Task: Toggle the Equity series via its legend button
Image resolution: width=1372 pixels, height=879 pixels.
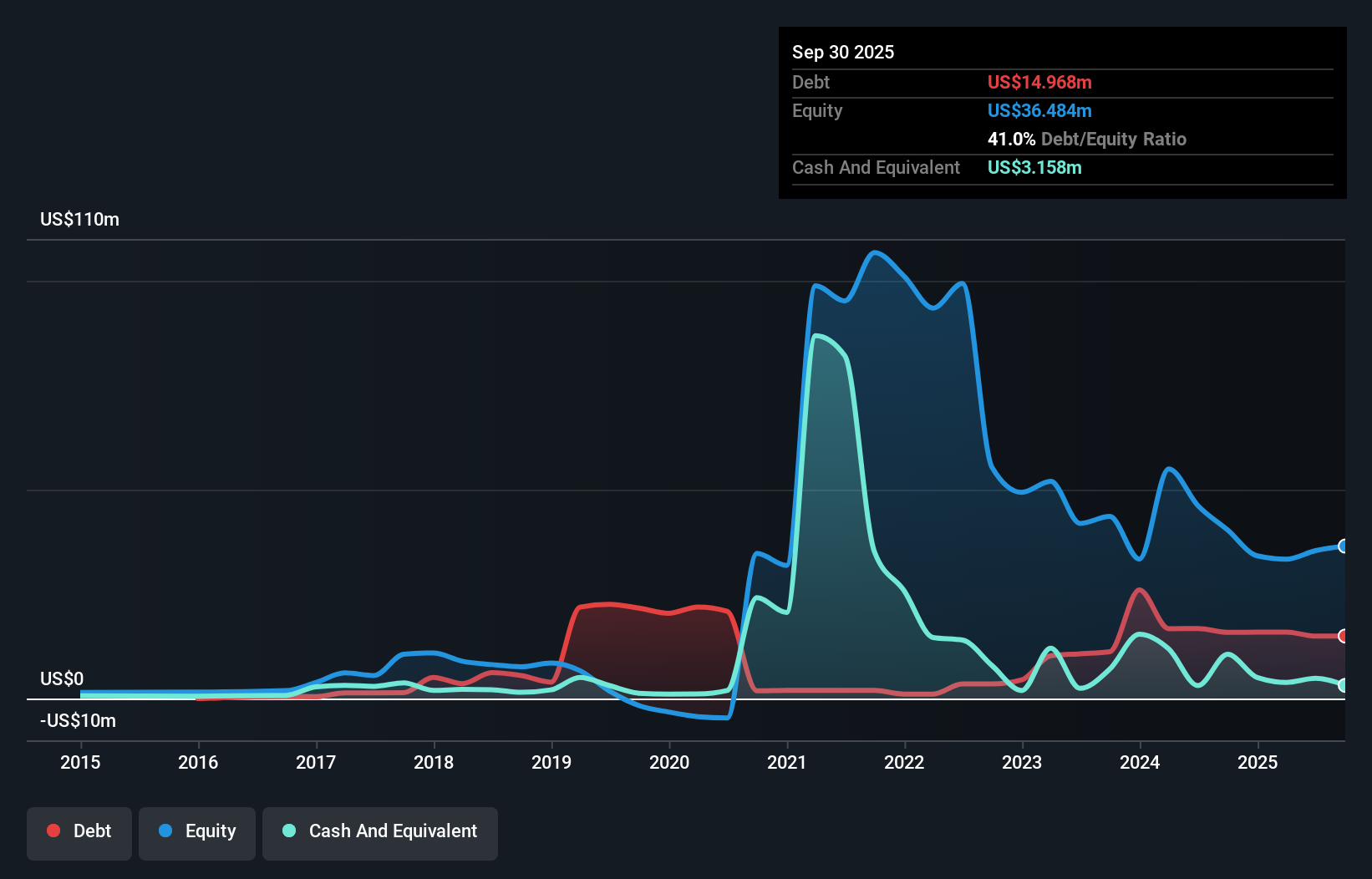Action: [x=196, y=831]
